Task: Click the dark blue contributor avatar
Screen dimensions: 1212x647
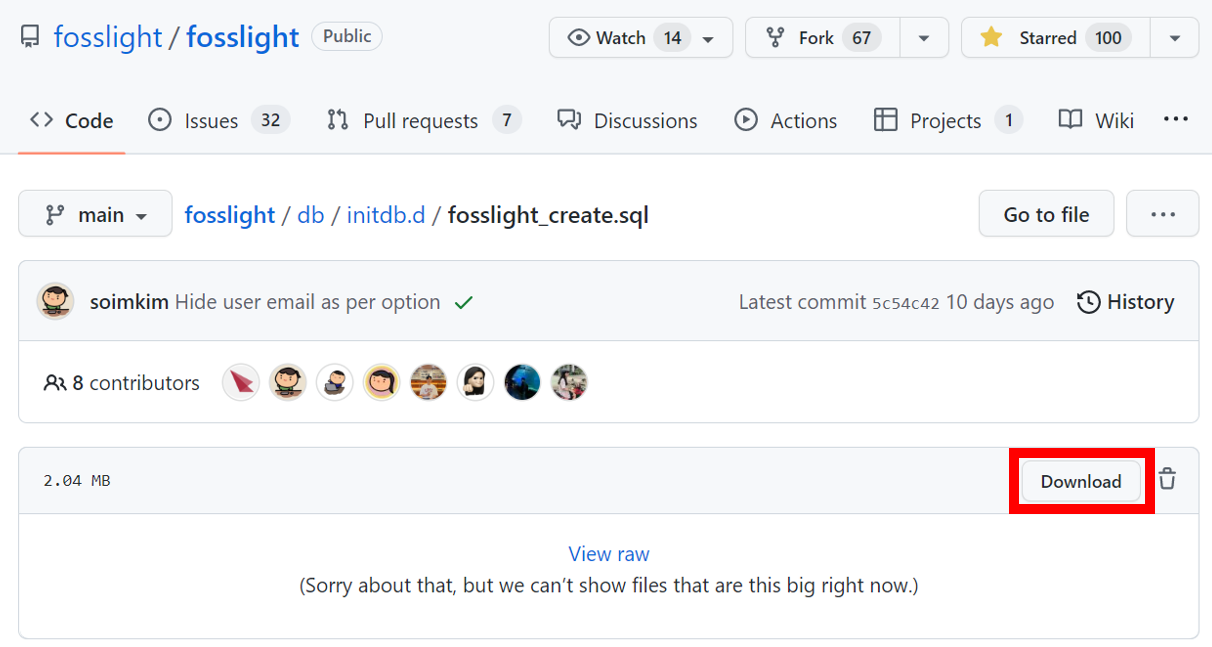Action: [x=522, y=382]
